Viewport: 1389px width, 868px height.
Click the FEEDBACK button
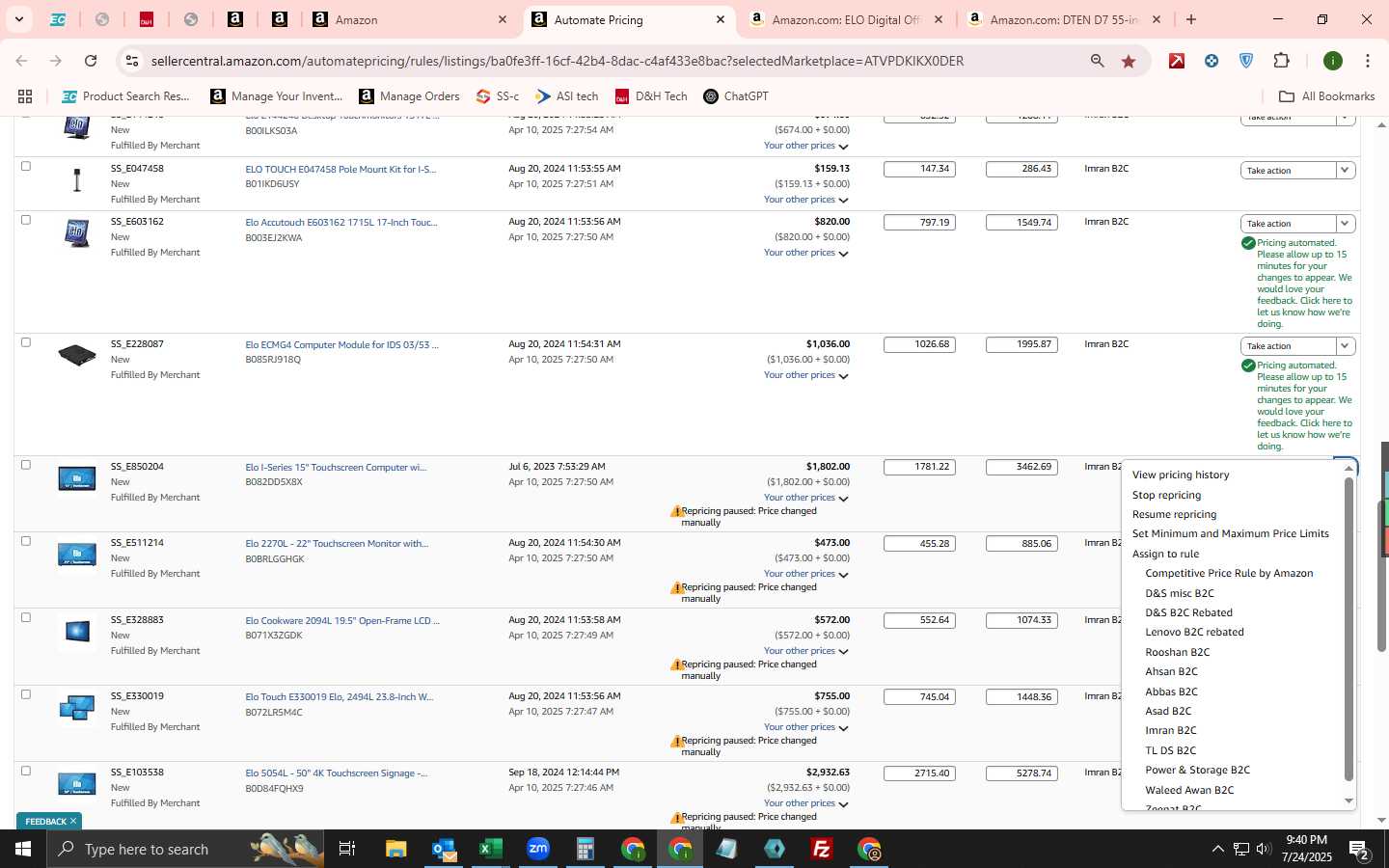pyautogui.click(x=49, y=821)
